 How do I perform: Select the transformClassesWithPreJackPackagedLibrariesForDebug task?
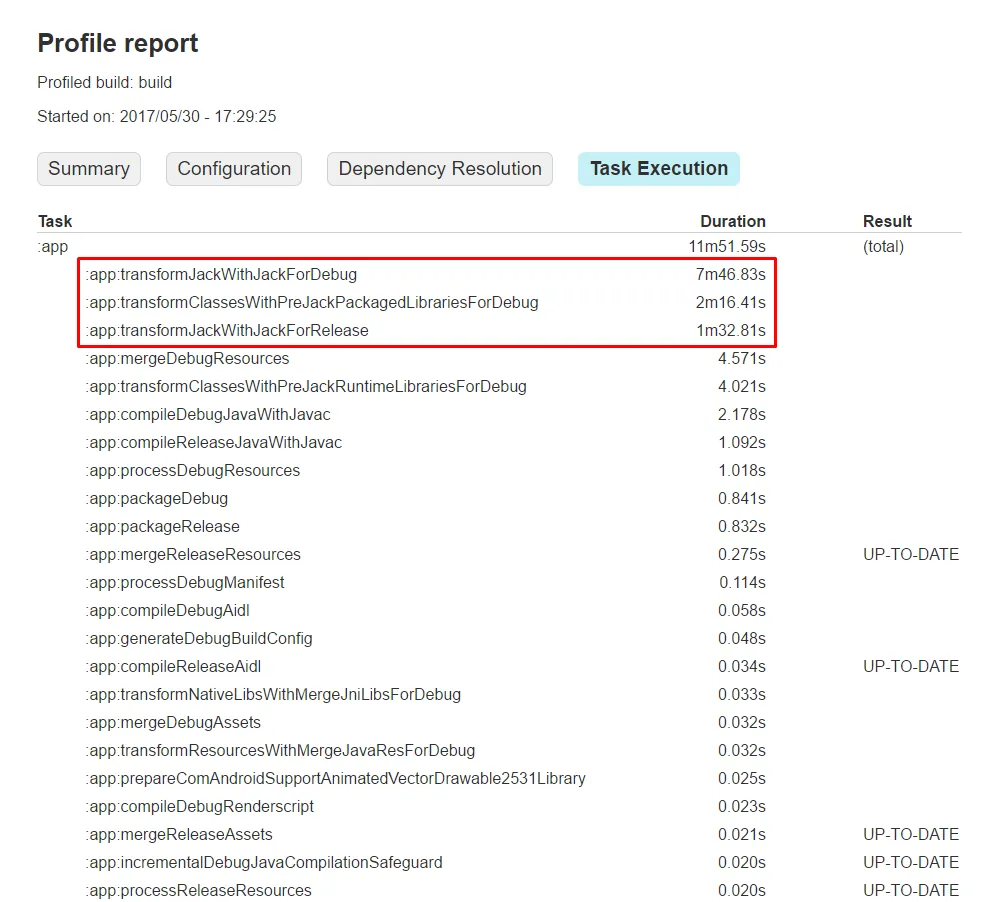click(312, 302)
